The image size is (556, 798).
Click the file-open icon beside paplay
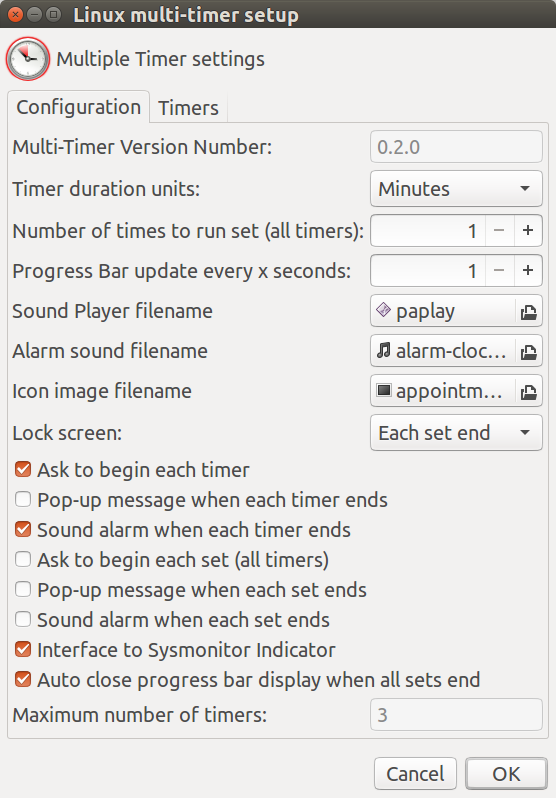click(x=529, y=311)
